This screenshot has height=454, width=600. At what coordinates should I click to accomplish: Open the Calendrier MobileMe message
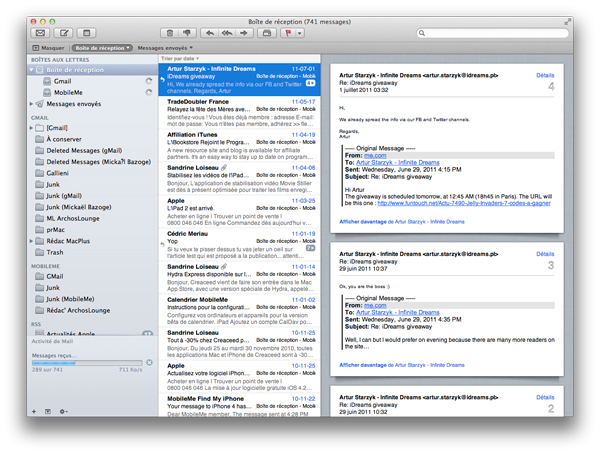(240, 311)
